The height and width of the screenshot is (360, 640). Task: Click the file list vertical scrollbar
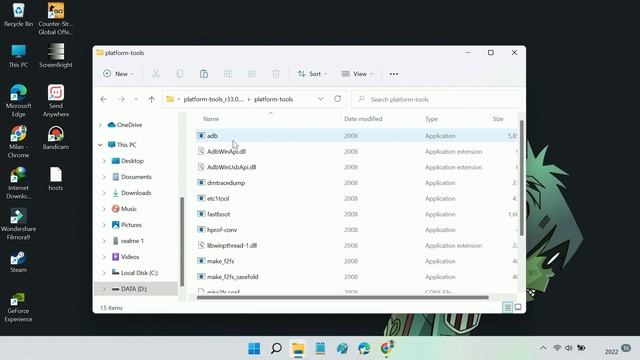tap(521, 178)
